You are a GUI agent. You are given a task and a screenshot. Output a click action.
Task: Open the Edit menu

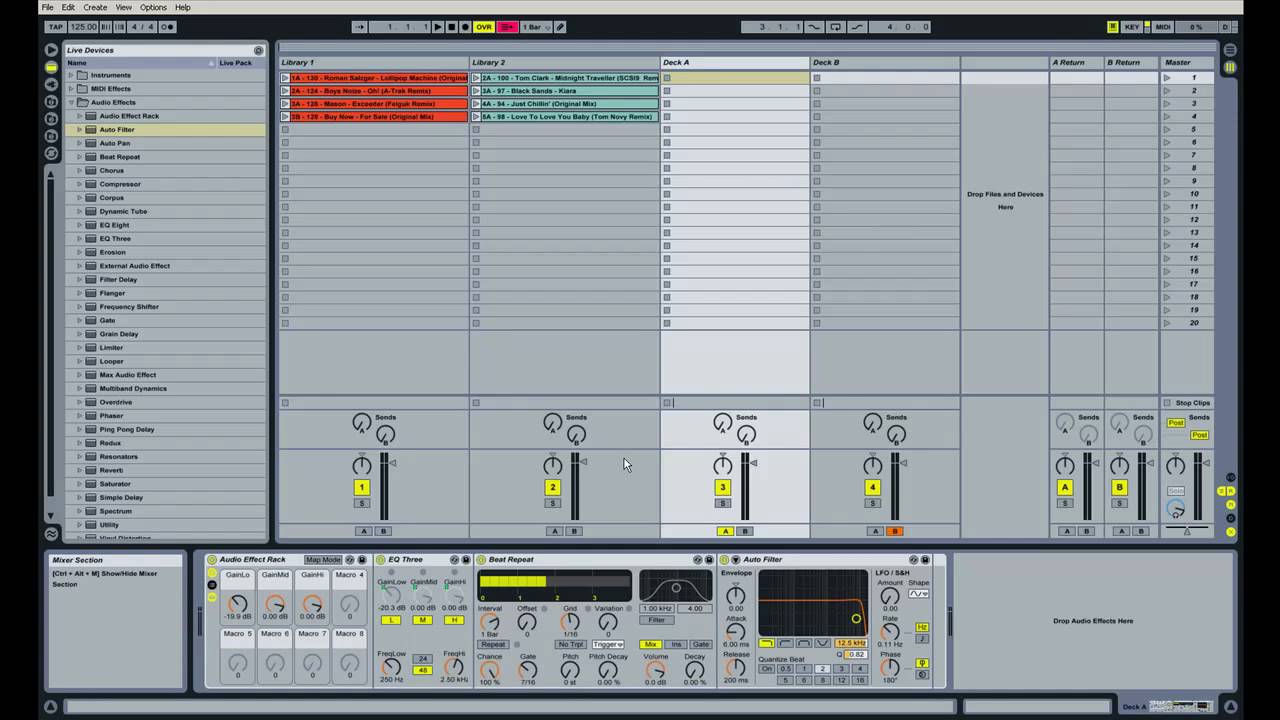click(68, 7)
